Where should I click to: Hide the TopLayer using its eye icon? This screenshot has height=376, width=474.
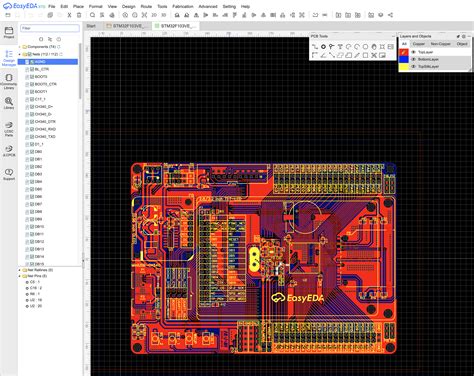click(x=413, y=52)
